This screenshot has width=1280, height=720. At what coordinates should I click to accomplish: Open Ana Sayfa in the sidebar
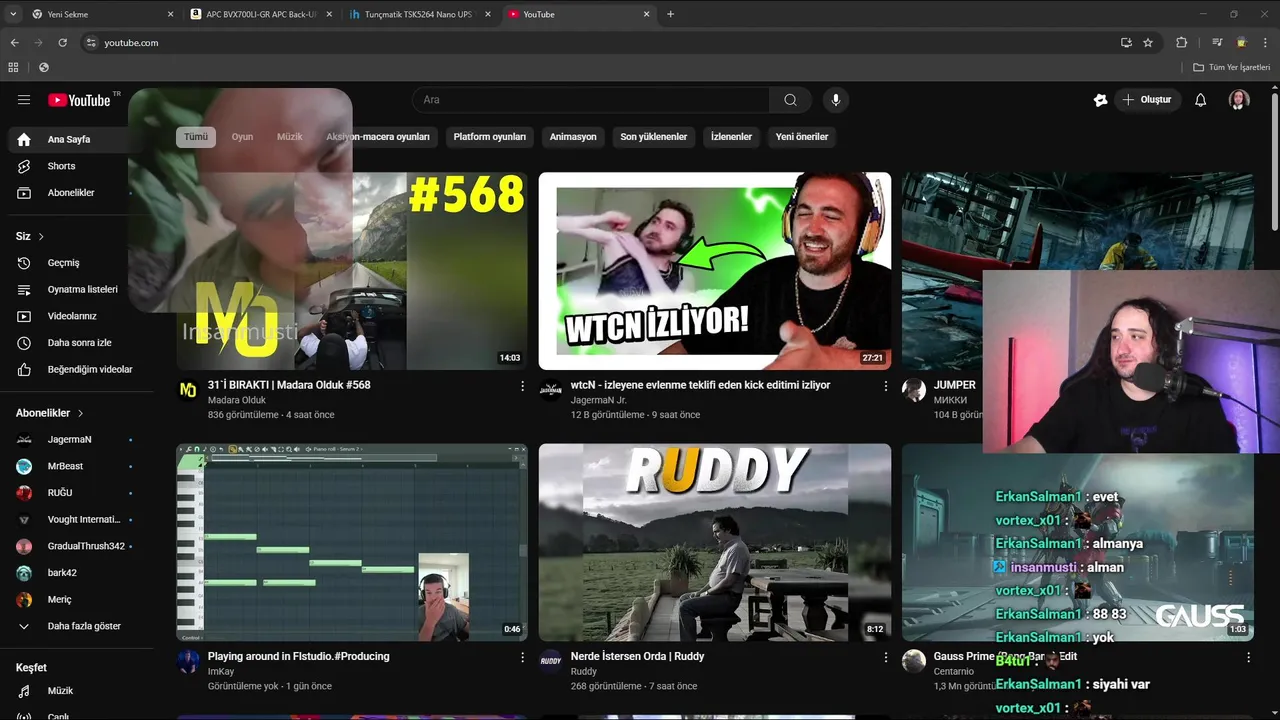point(68,140)
